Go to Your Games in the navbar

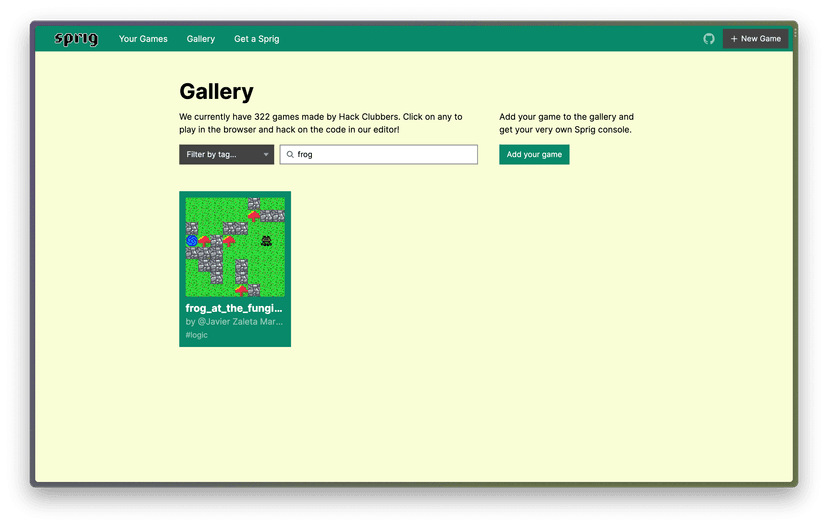(x=143, y=39)
